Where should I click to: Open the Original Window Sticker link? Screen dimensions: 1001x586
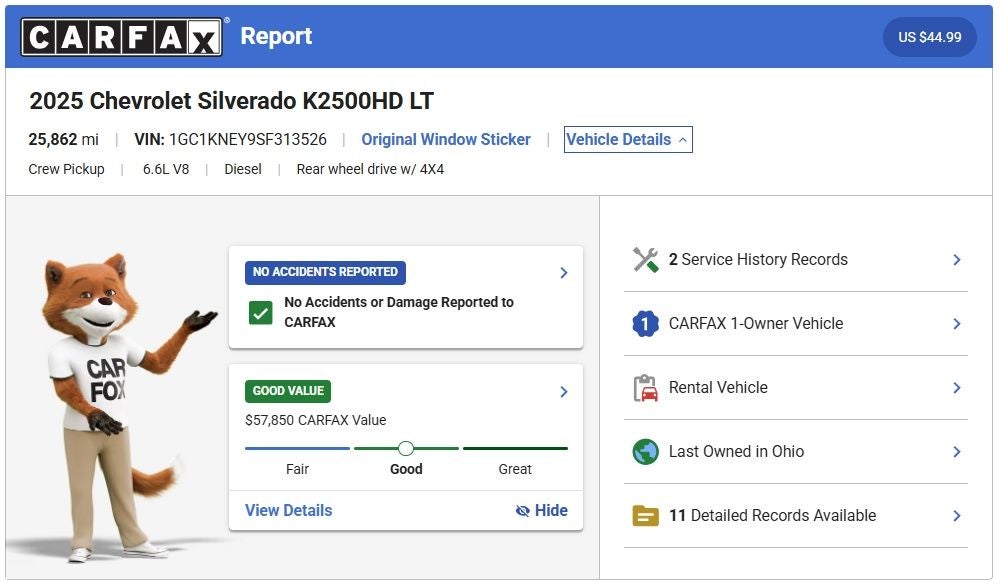coord(446,140)
